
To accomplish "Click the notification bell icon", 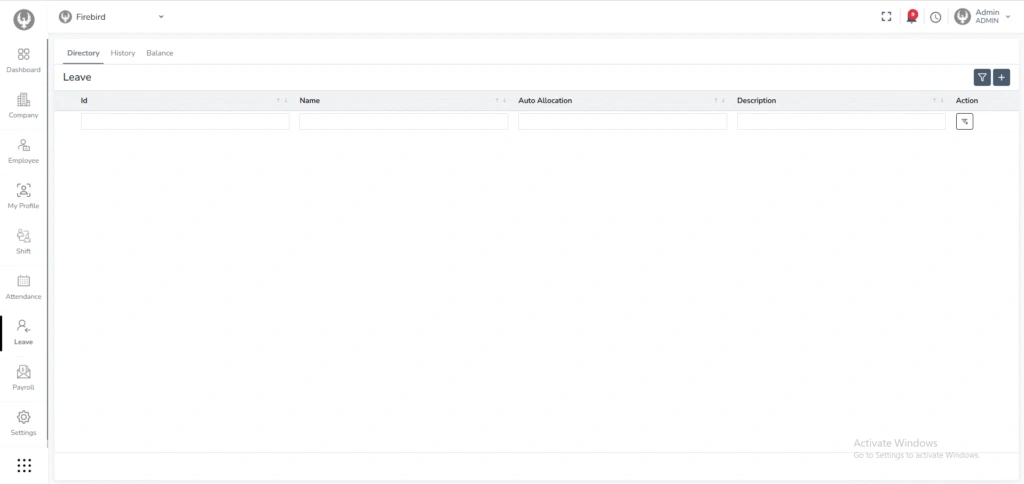I will tap(911, 17).
